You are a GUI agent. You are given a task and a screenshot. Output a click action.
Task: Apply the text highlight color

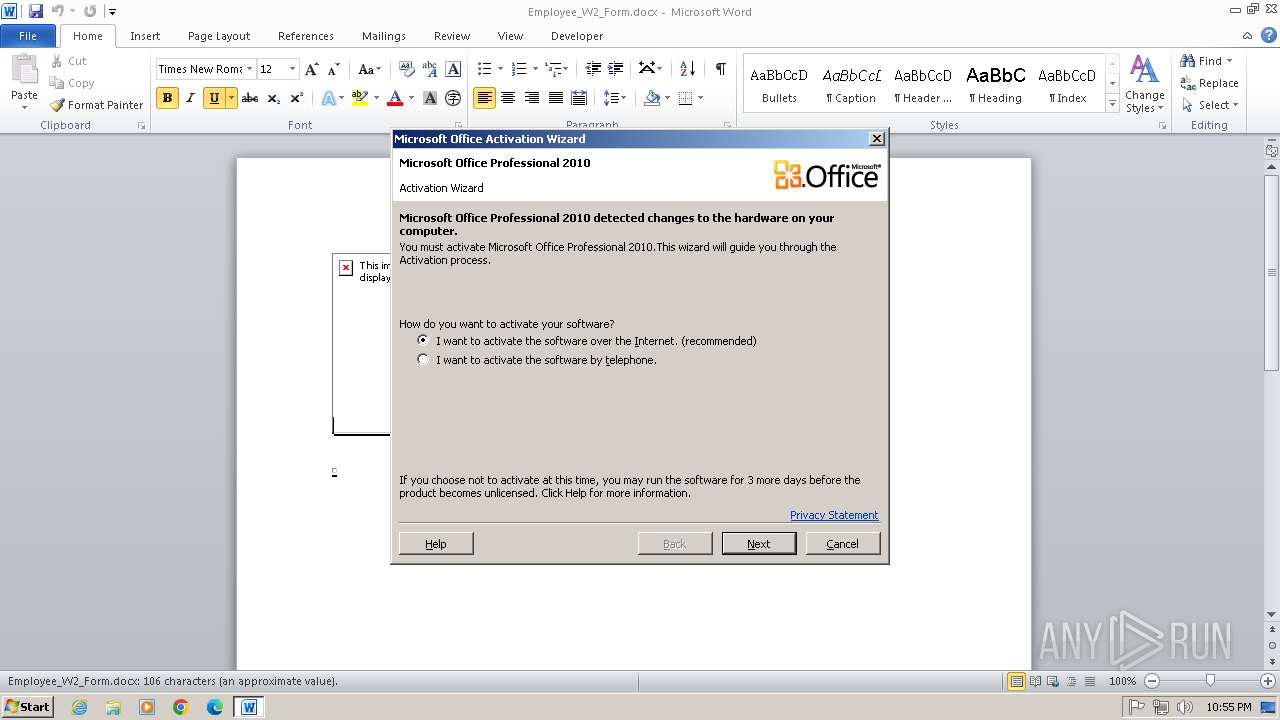coord(360,98)
